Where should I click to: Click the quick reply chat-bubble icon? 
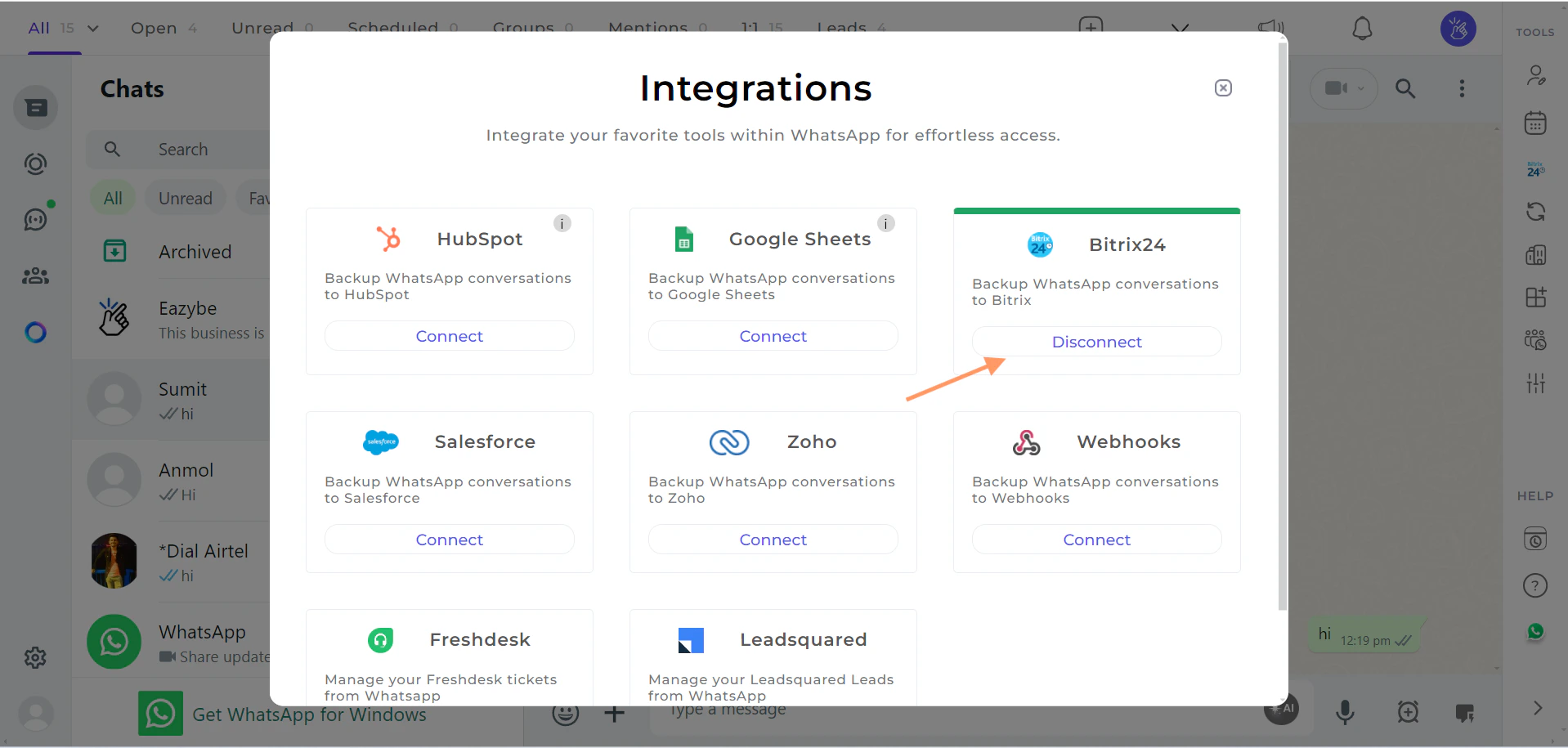point(1465,713)
